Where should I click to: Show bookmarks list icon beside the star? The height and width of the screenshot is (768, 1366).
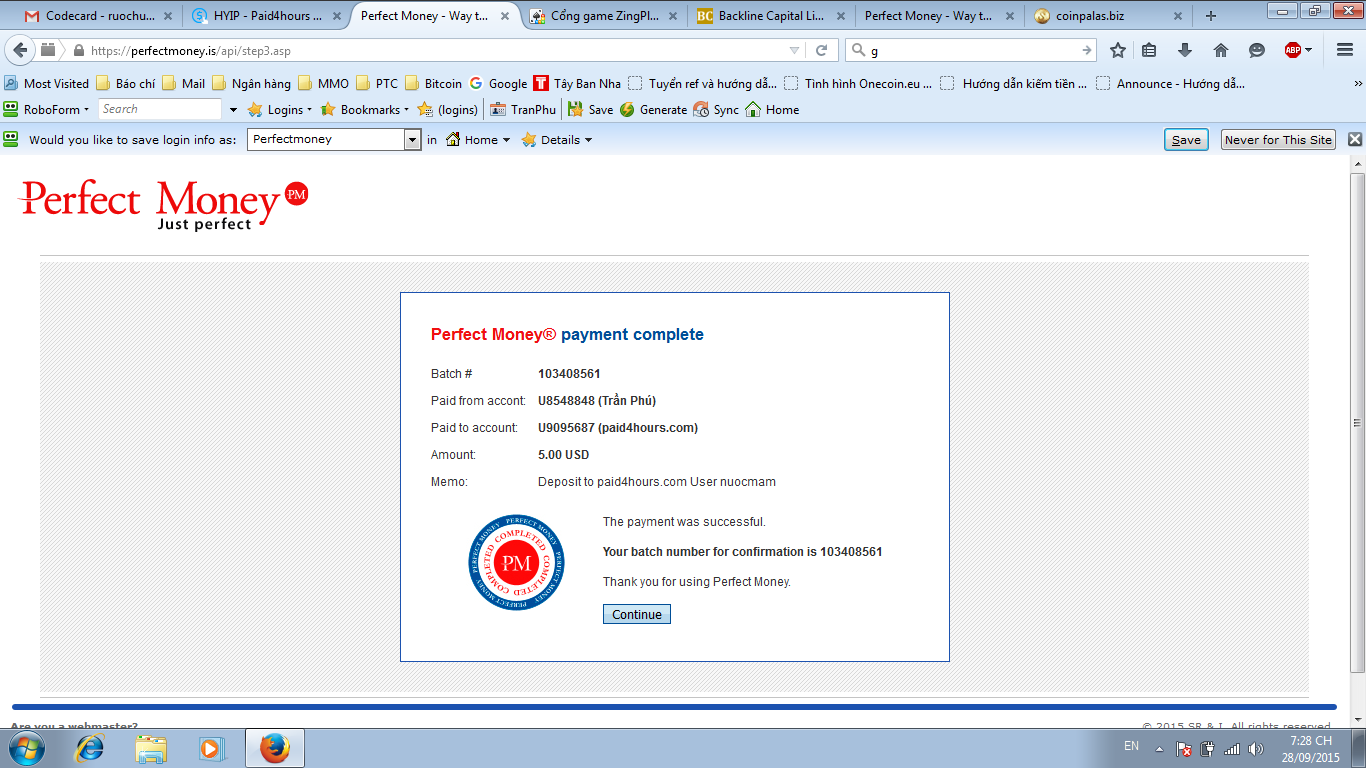(1150, 50)
